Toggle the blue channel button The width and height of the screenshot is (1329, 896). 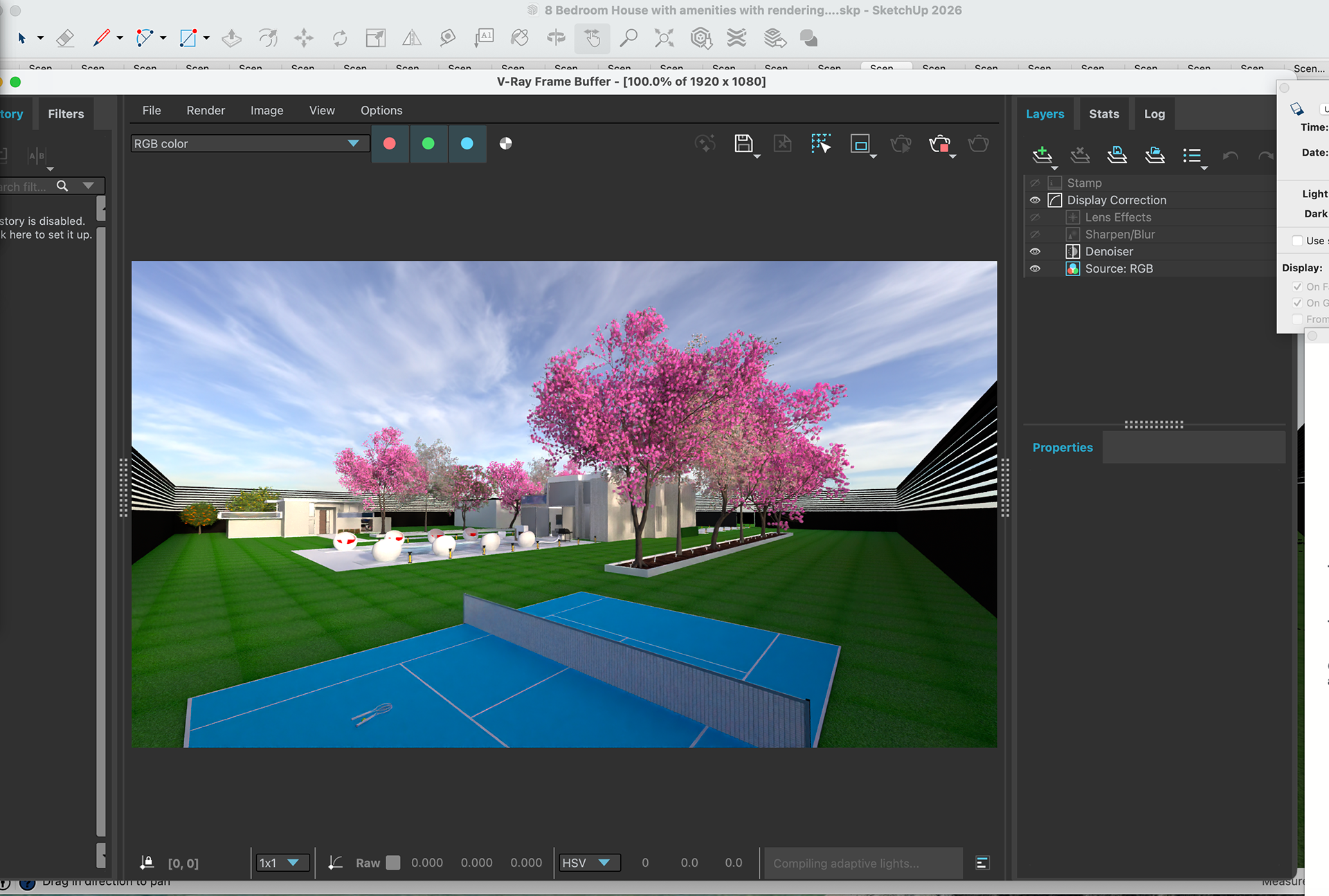(x=467, y=144)
